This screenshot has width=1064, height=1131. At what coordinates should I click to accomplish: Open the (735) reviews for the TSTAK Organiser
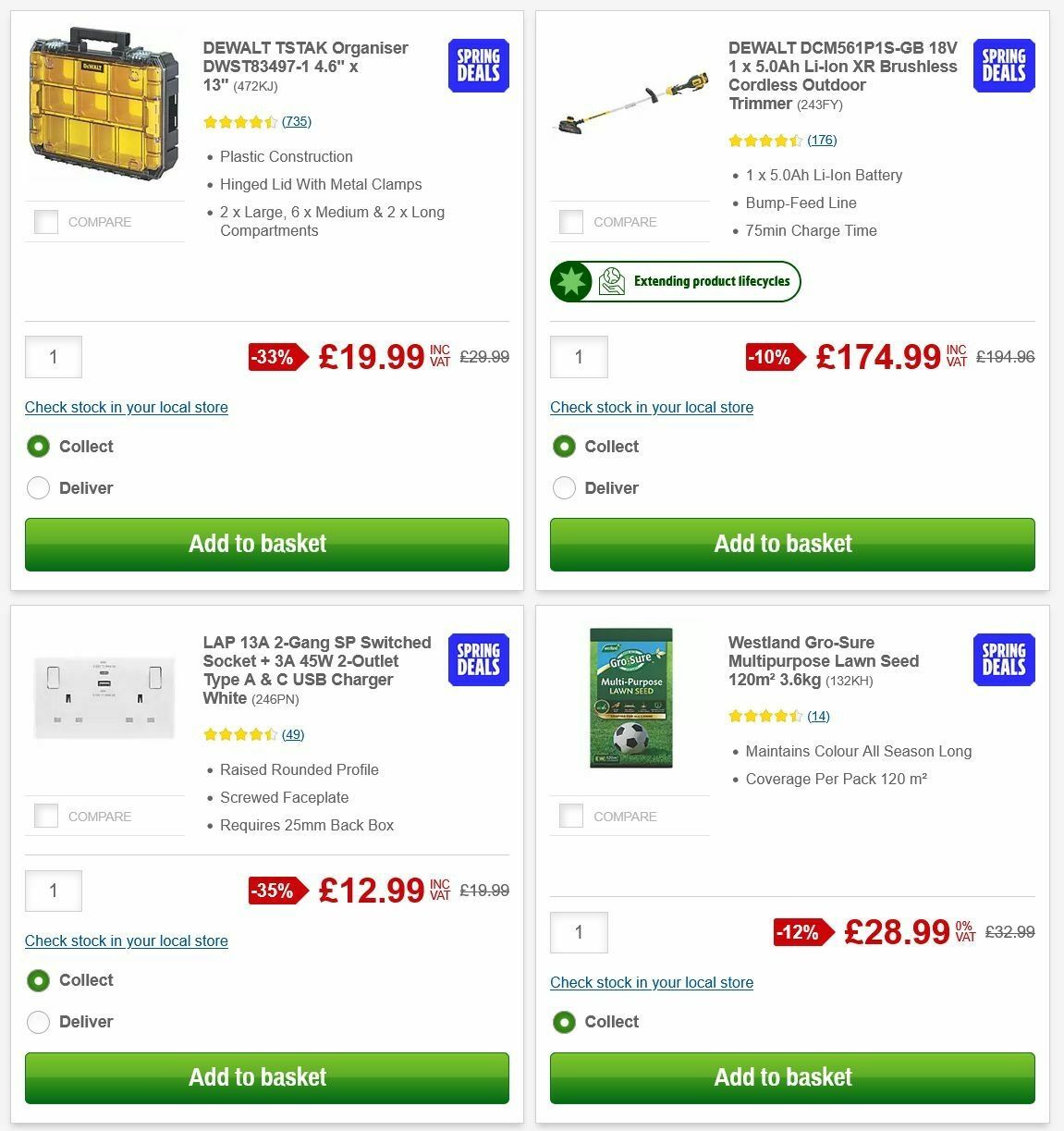(x=297, y=121)
